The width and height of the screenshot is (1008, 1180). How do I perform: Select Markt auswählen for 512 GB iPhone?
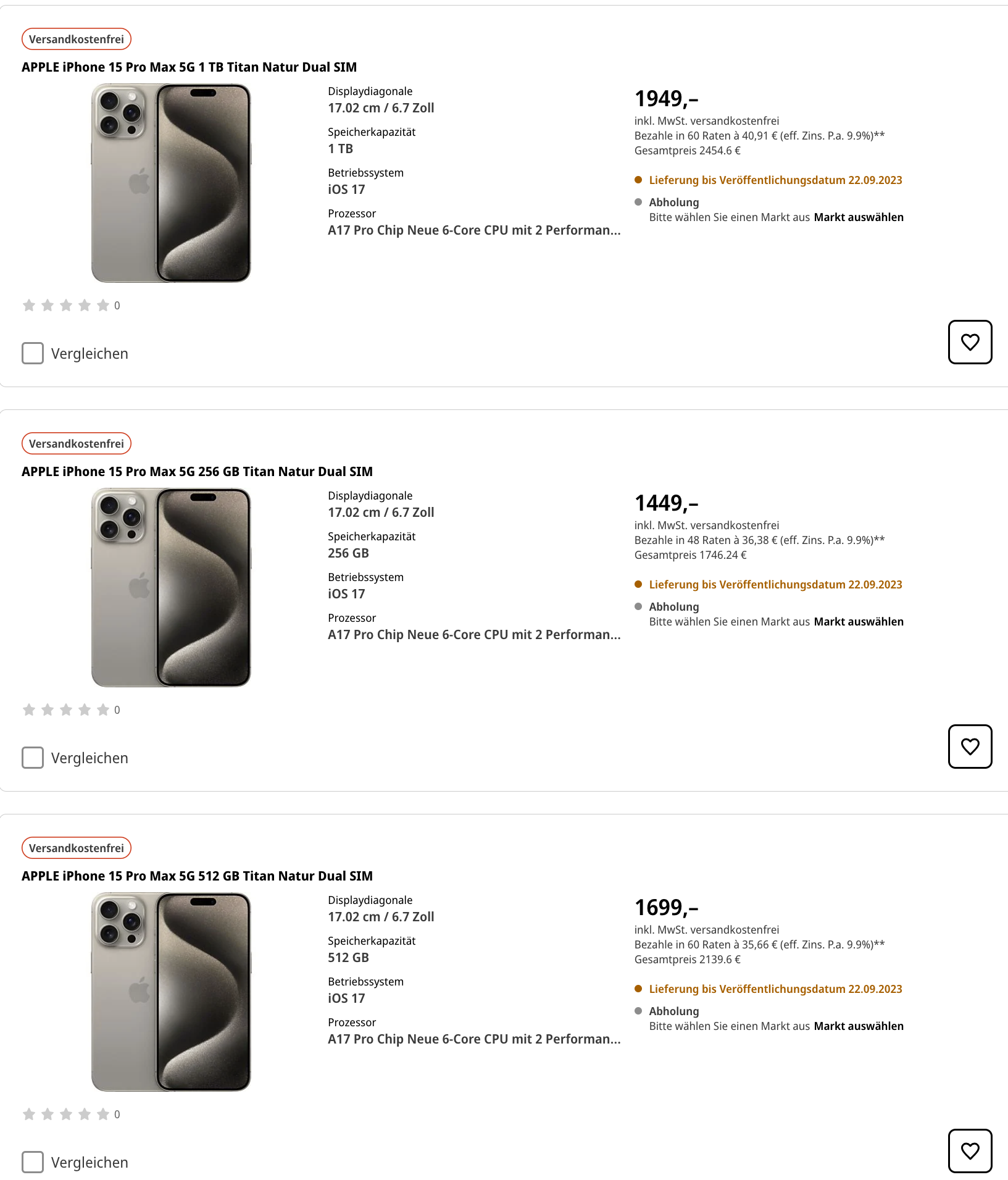[x=859, y=1026]
